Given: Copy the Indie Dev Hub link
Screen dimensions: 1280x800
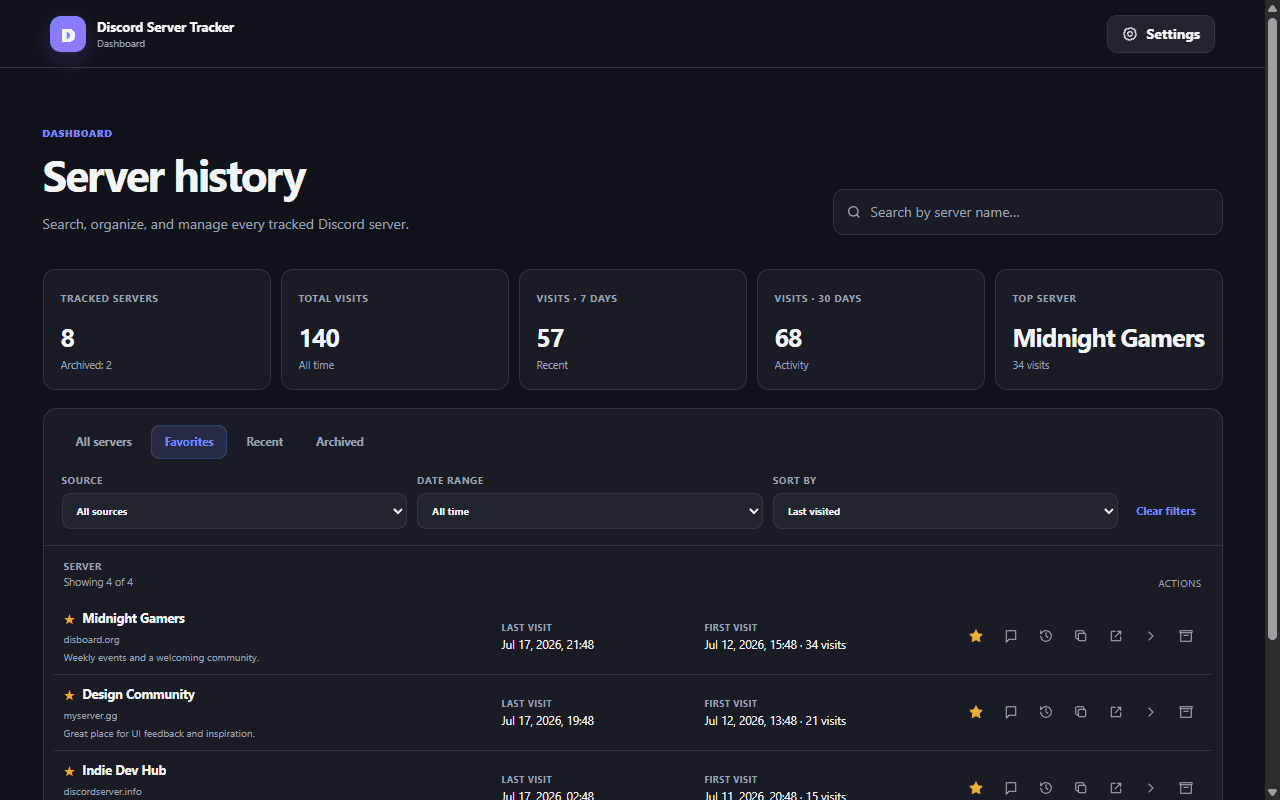Looking at the screenshot, I should click(x=1081, y=788).
